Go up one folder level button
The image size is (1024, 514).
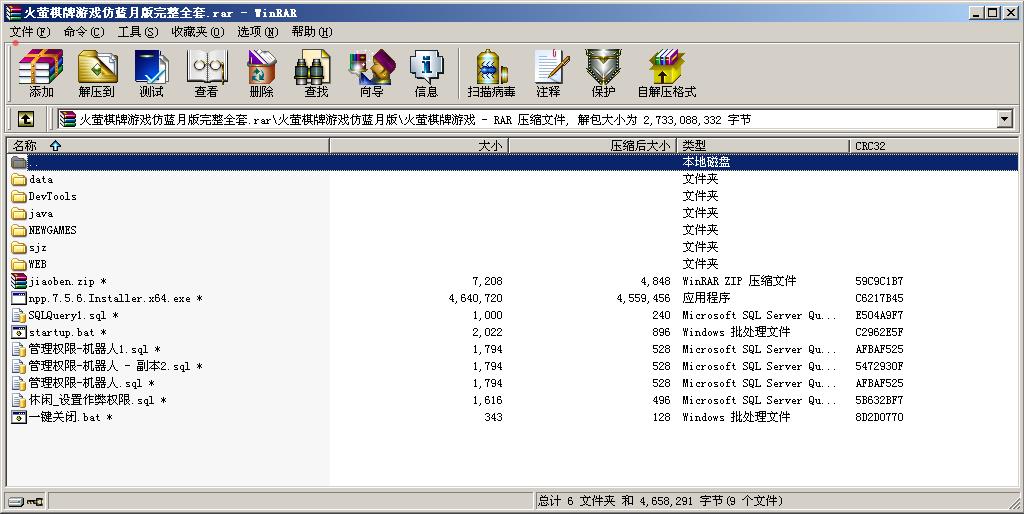(x=26, y=120)
